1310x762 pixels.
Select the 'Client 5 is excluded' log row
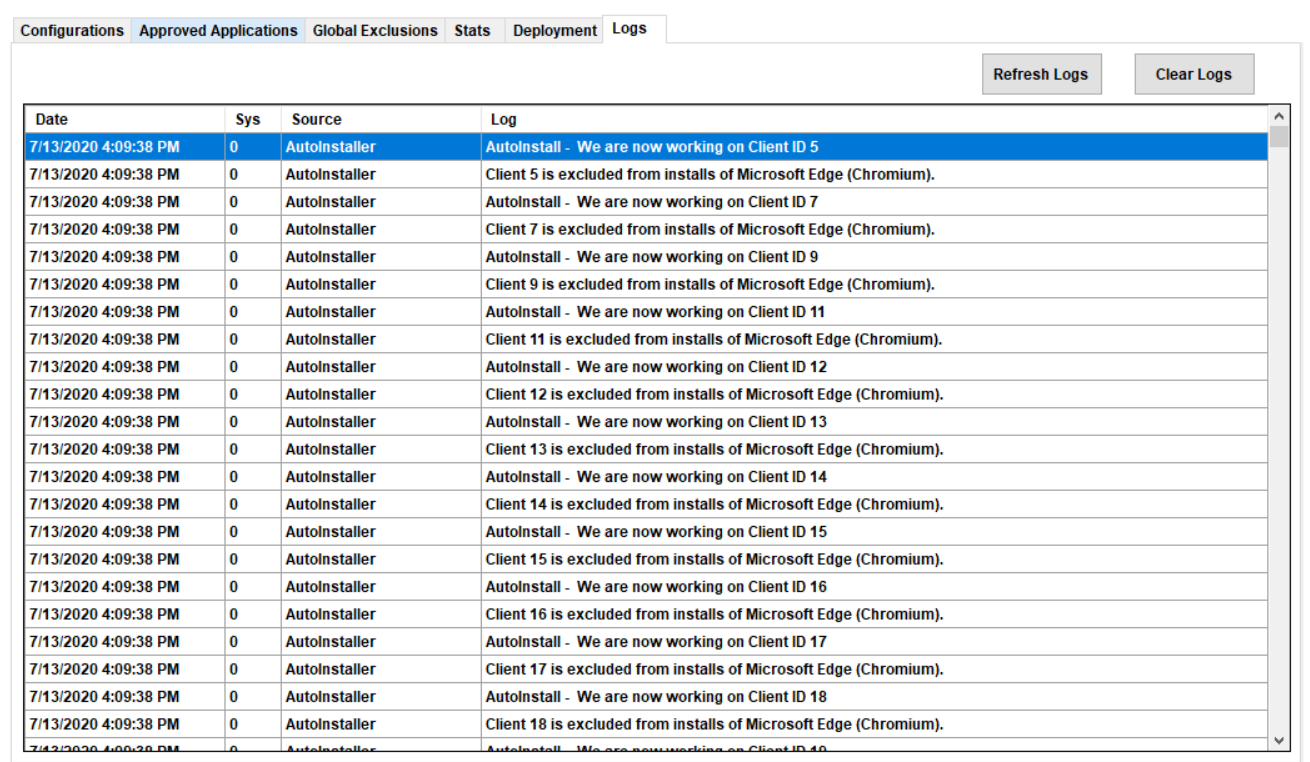(709, 174)
